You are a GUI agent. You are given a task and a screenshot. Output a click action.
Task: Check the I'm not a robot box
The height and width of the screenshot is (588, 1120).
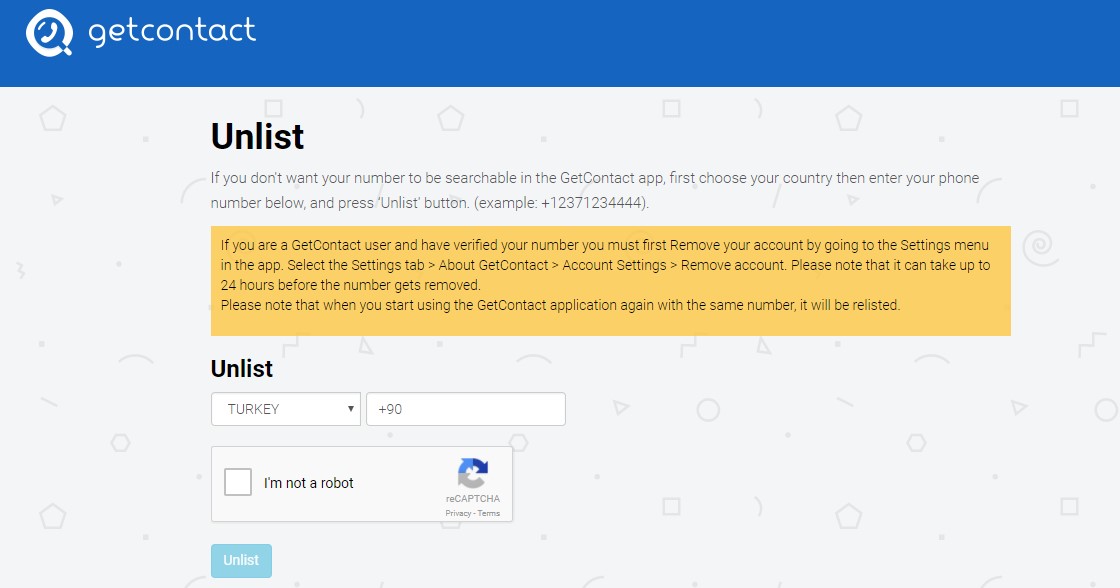(x=238, y=483)
